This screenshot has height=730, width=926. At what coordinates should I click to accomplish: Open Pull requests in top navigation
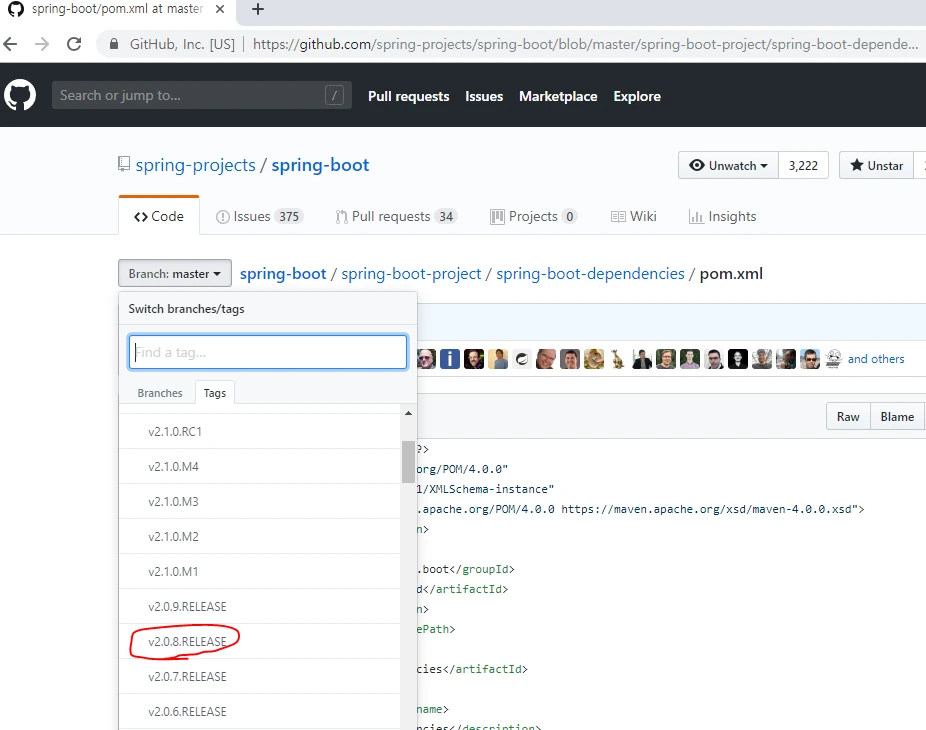409,96
